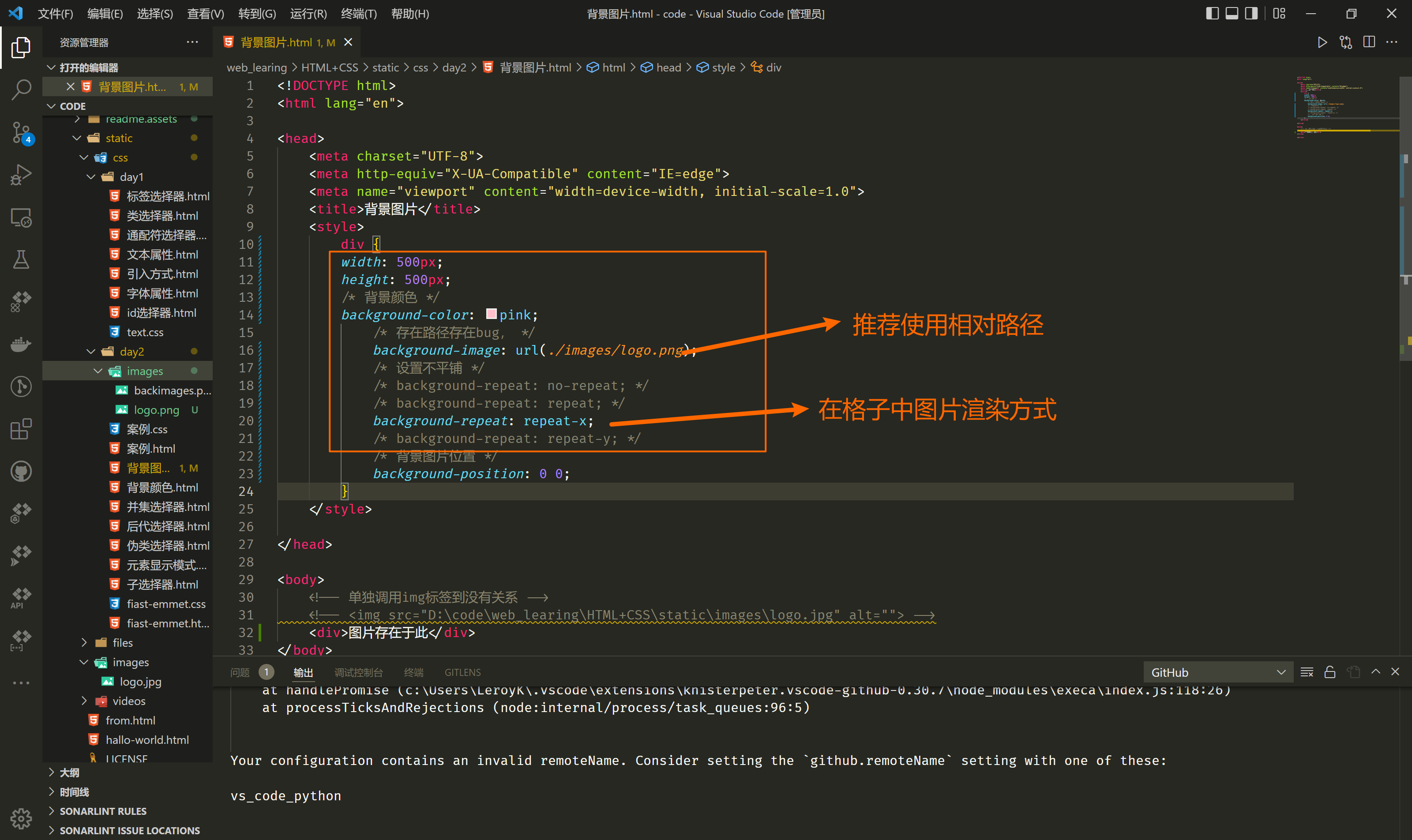
Task: Switch to the 调试控制台 panel tab
Action: pyautogui.click(x=358, y=672)
